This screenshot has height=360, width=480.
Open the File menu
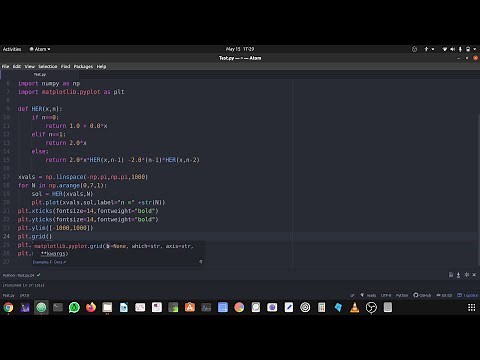tap(5, 66)
